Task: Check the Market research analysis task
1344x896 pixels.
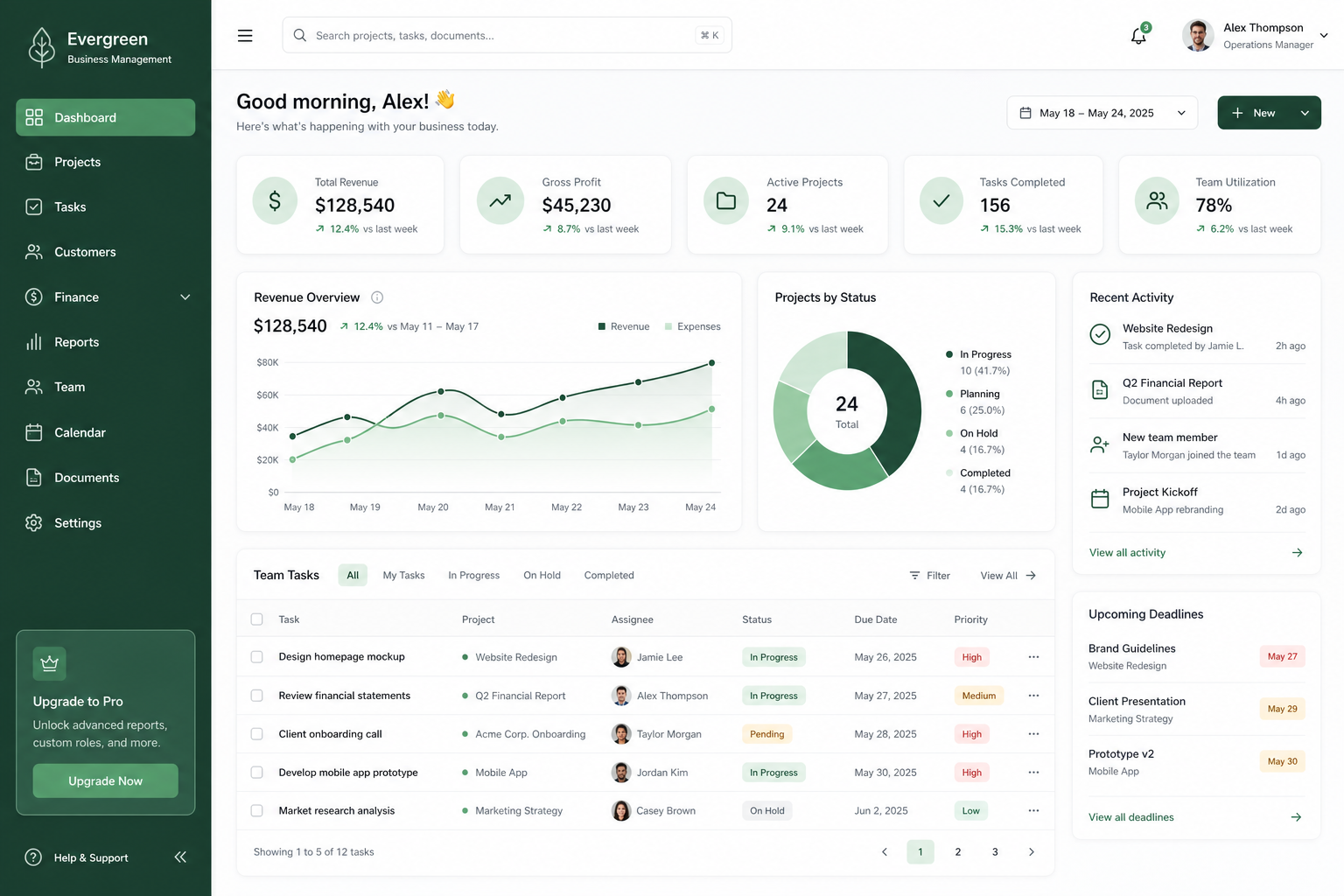Action: (x=256, y=811)
